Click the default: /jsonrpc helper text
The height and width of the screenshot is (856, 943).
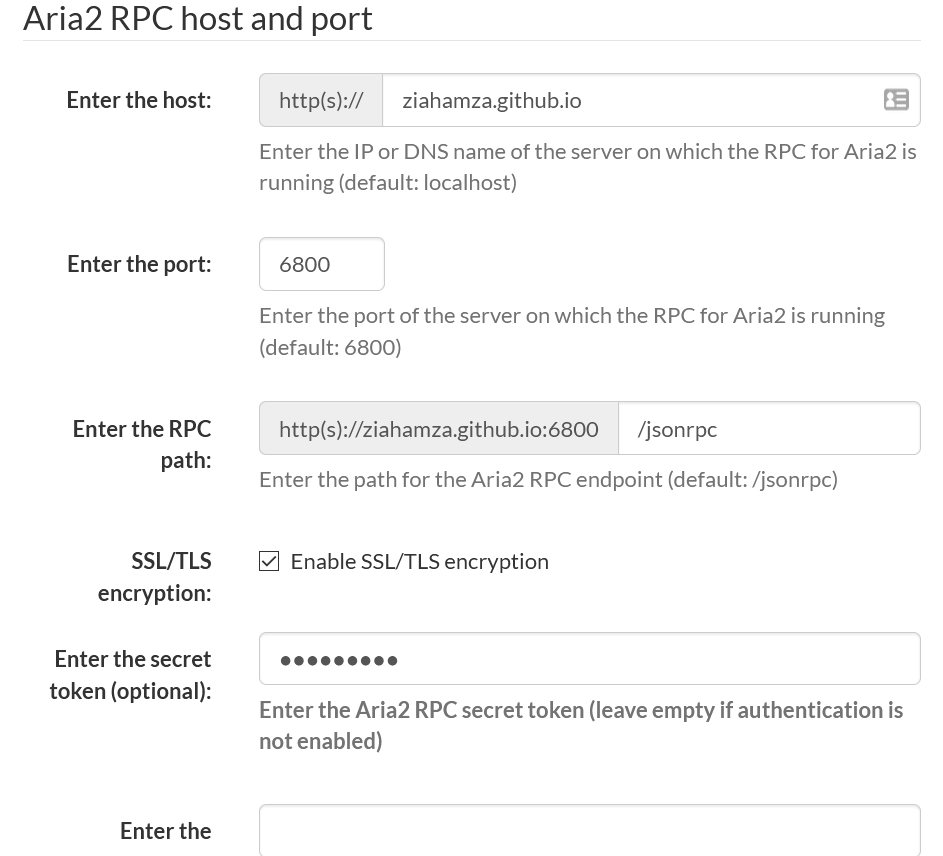coord(548,479)
